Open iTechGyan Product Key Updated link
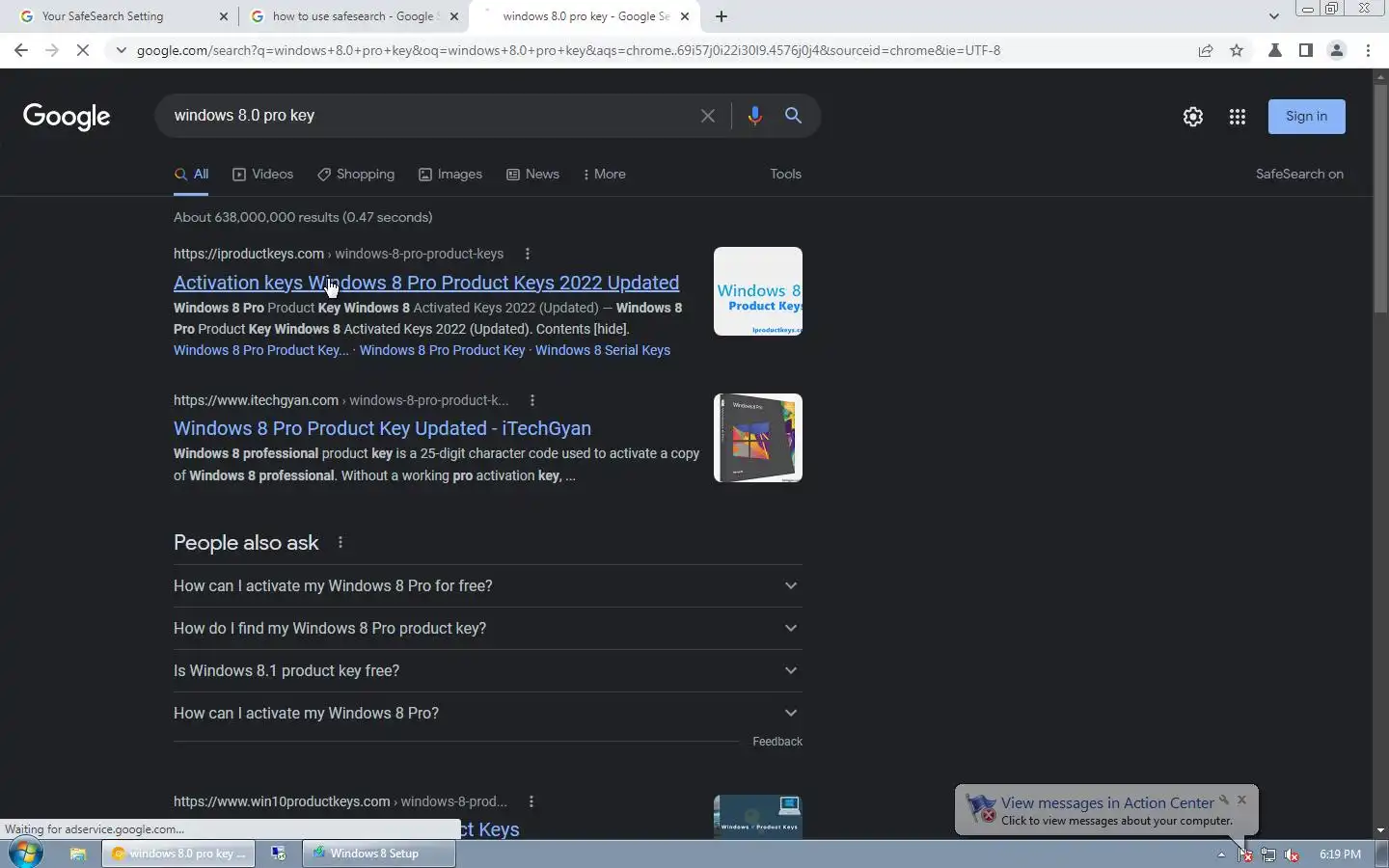The width and height of the screenshot is (1389, 868). [x=382, y=428]
